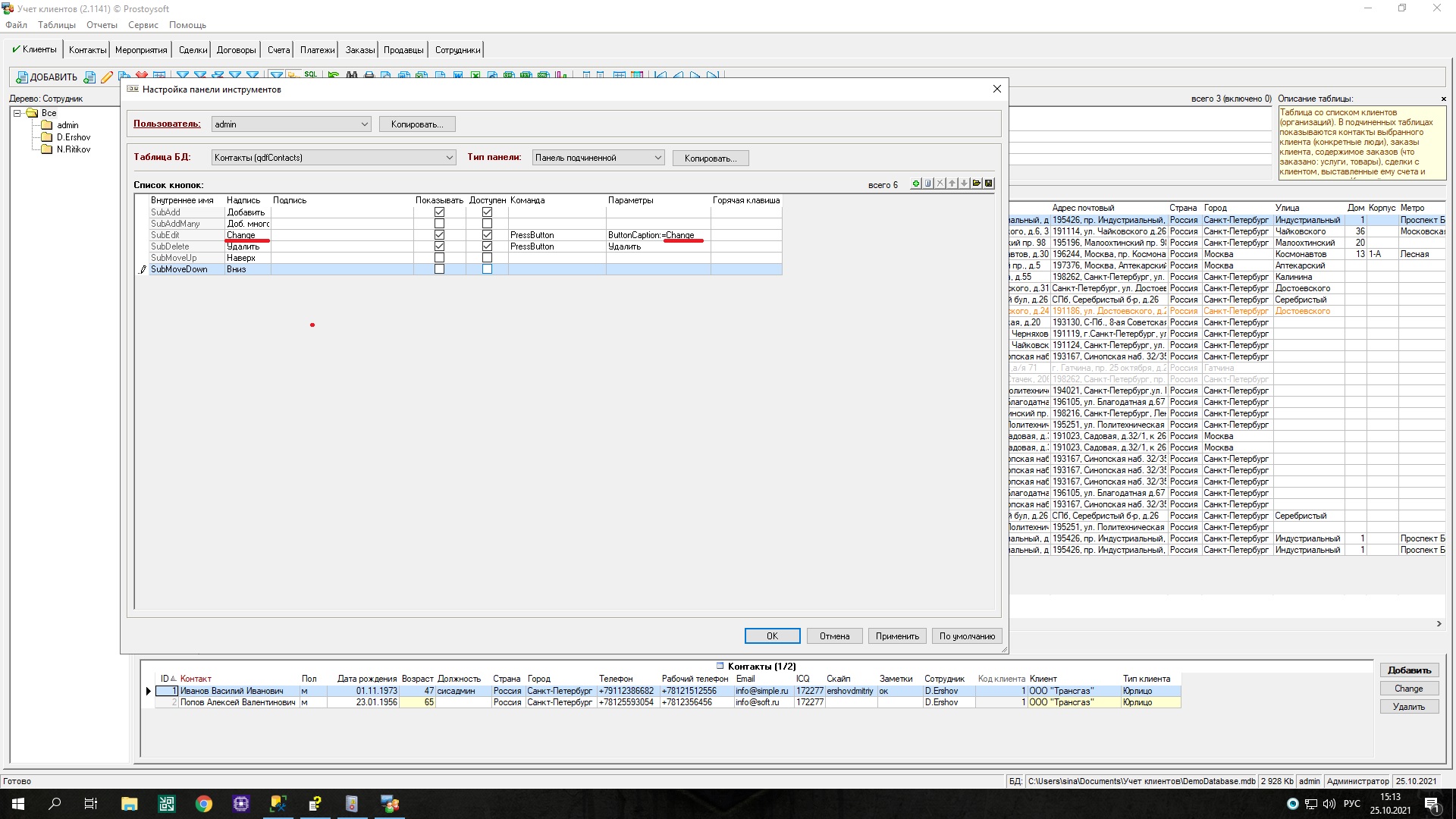
Task: Click the ДОБАВИТЬ toolbar button
Action: [x=46, y=77]
